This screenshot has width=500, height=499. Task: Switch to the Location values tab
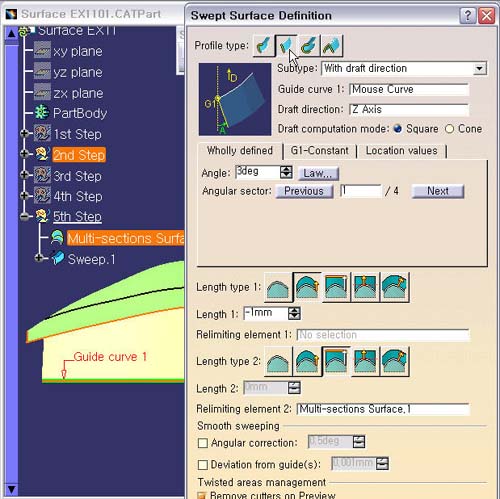(401, 151)
